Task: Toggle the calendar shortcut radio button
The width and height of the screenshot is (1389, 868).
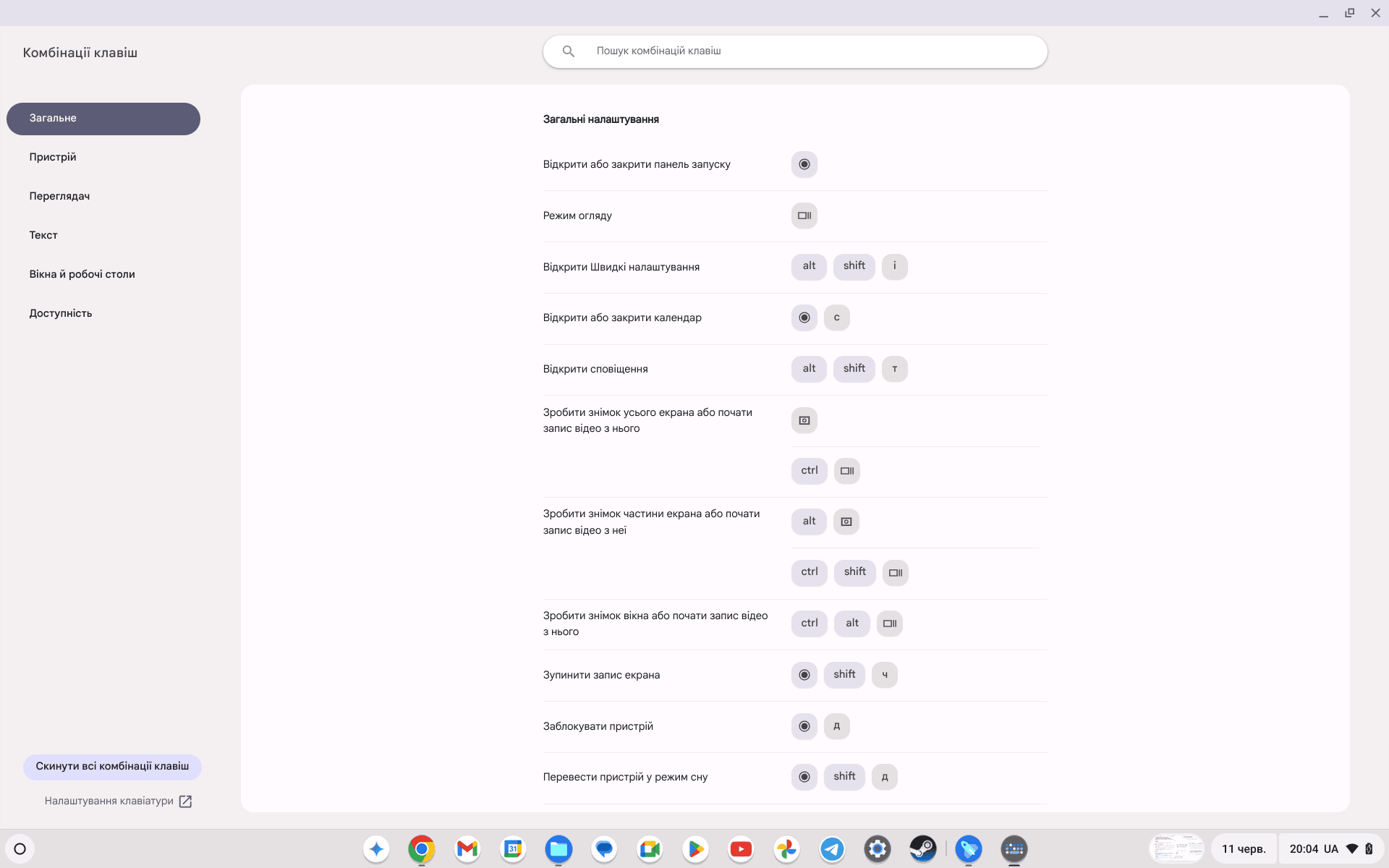Action: [804, 317]
